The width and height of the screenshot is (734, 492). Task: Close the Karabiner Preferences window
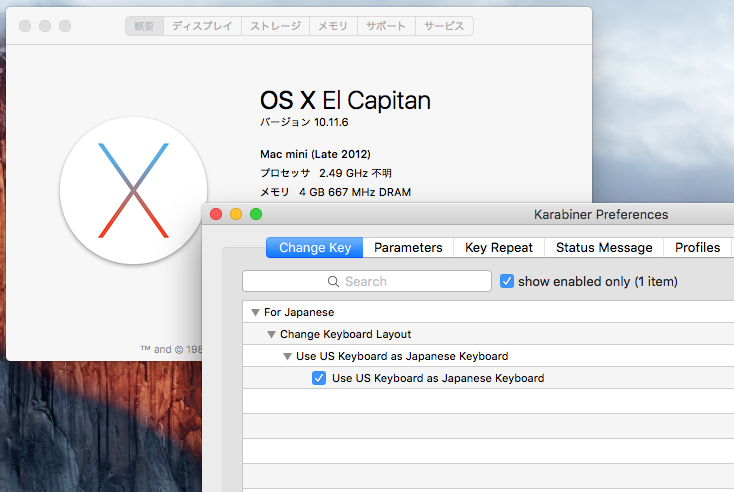point(216,214)
